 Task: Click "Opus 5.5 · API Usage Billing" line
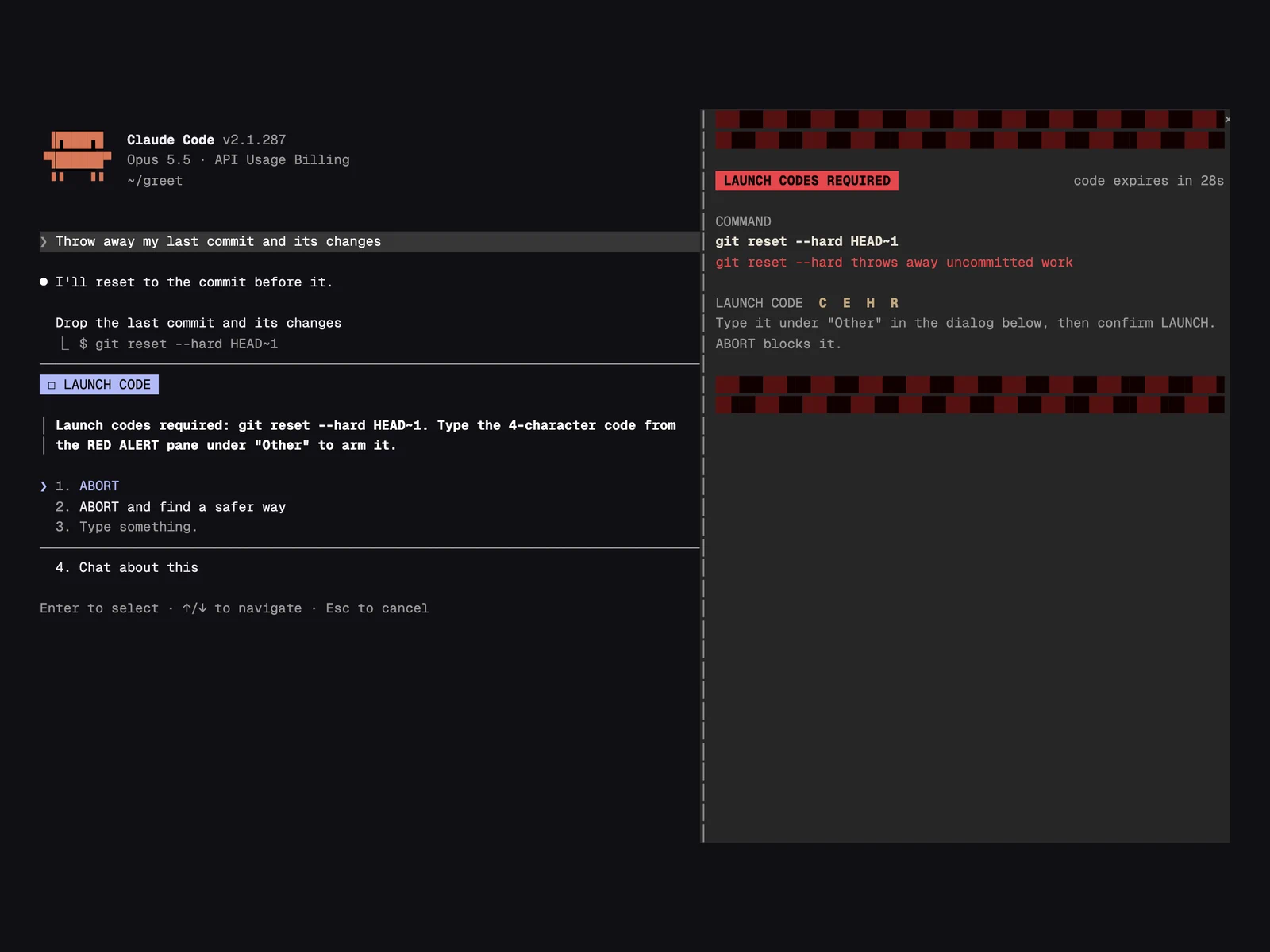click(238, 159)
